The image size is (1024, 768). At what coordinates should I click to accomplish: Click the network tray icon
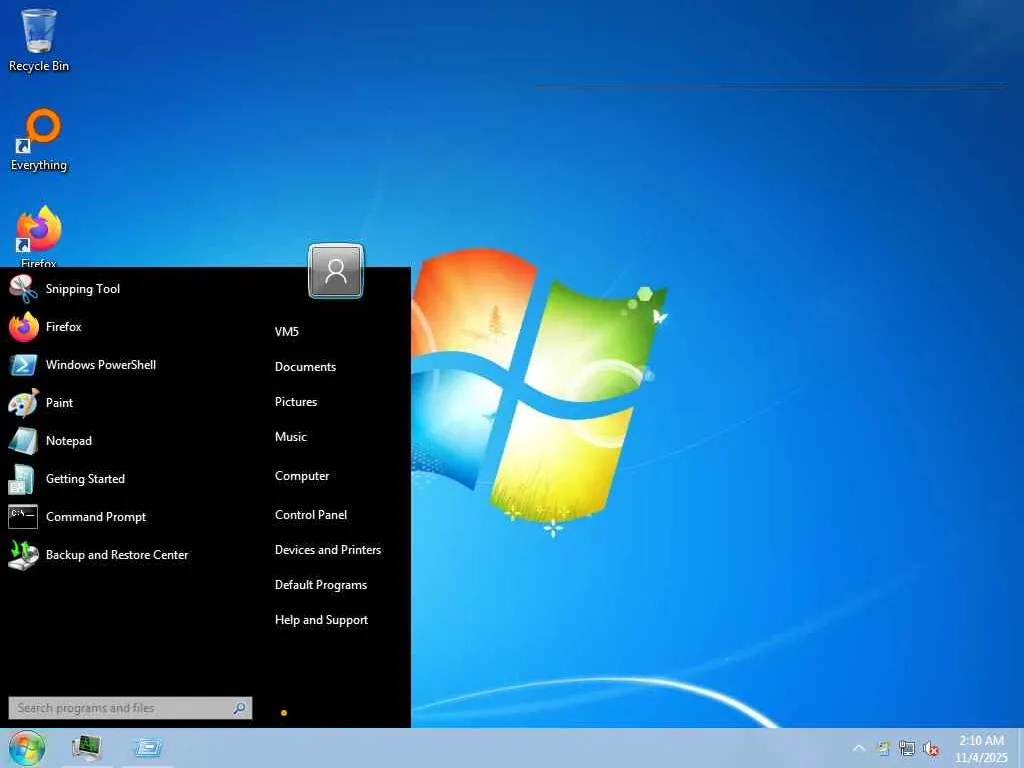pyautogui.click(x=906, y=748)
